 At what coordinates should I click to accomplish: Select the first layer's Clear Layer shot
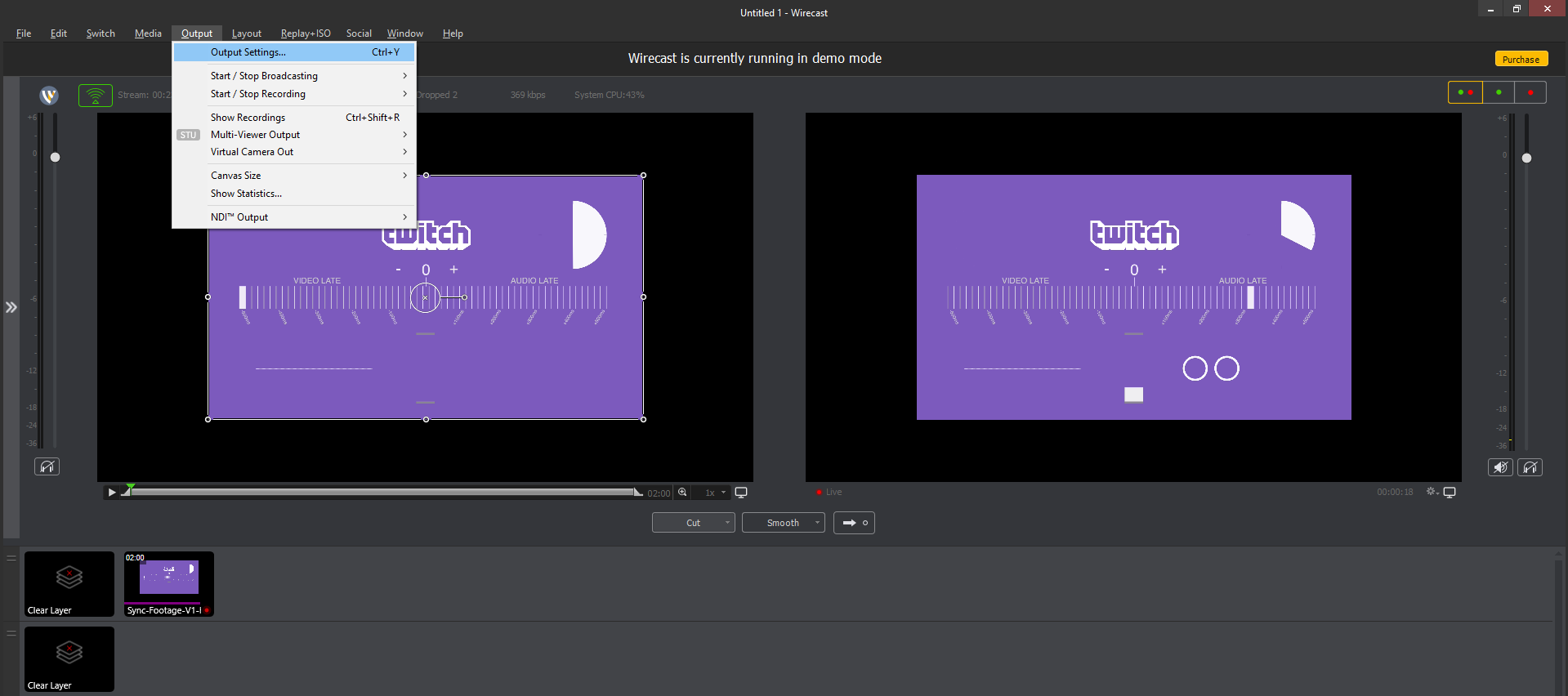pos(69,583)
